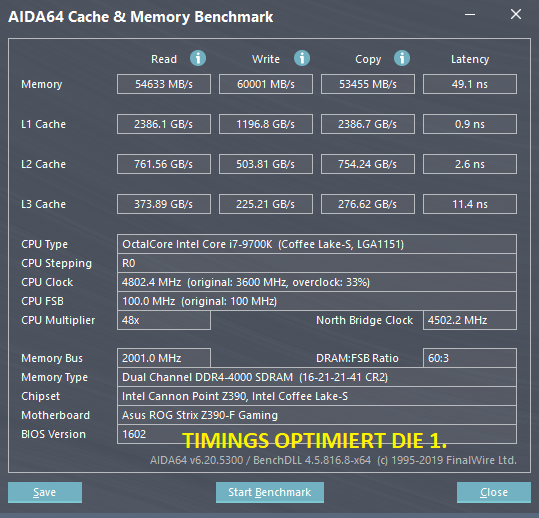Minimize the AIDA64 benchmark window
This screenshot has width=539, height=518.
point(470,14)
